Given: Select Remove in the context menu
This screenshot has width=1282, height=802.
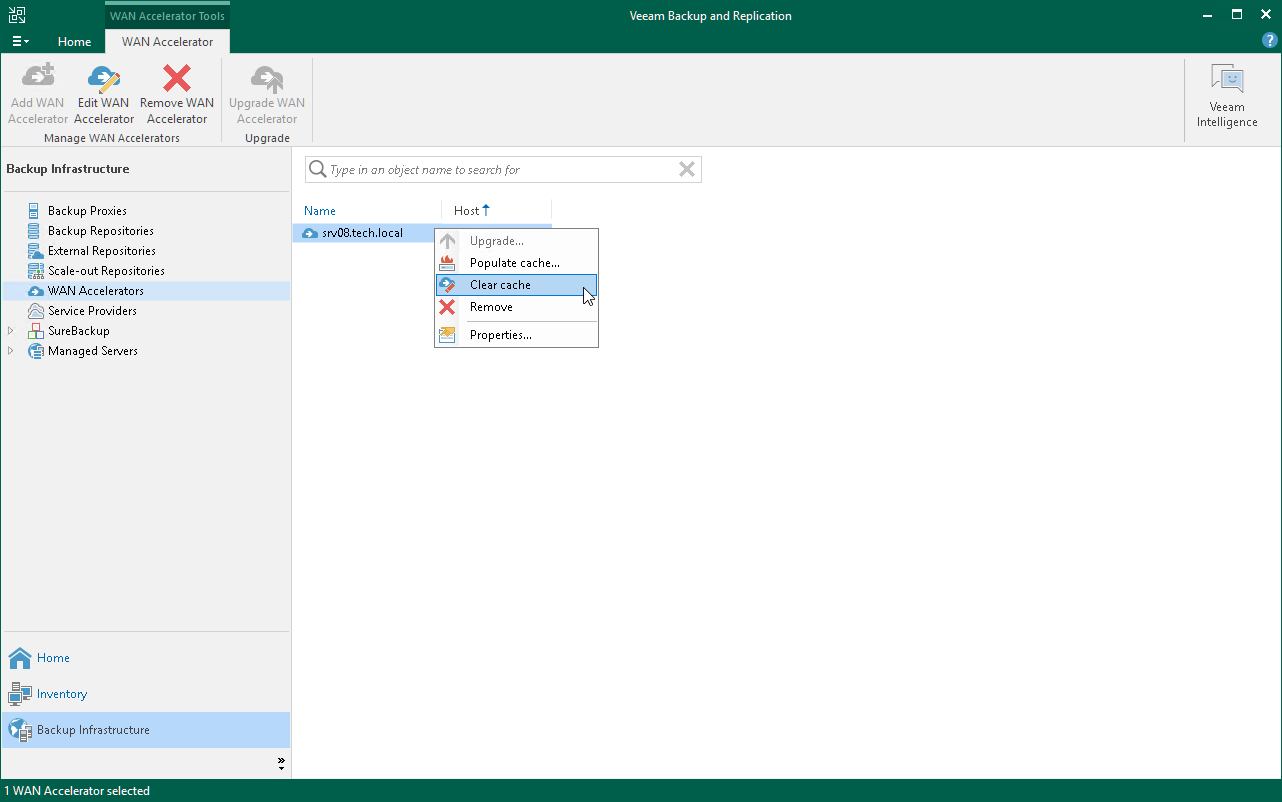Looking at the screenshot, I should [x=516, y=307].
